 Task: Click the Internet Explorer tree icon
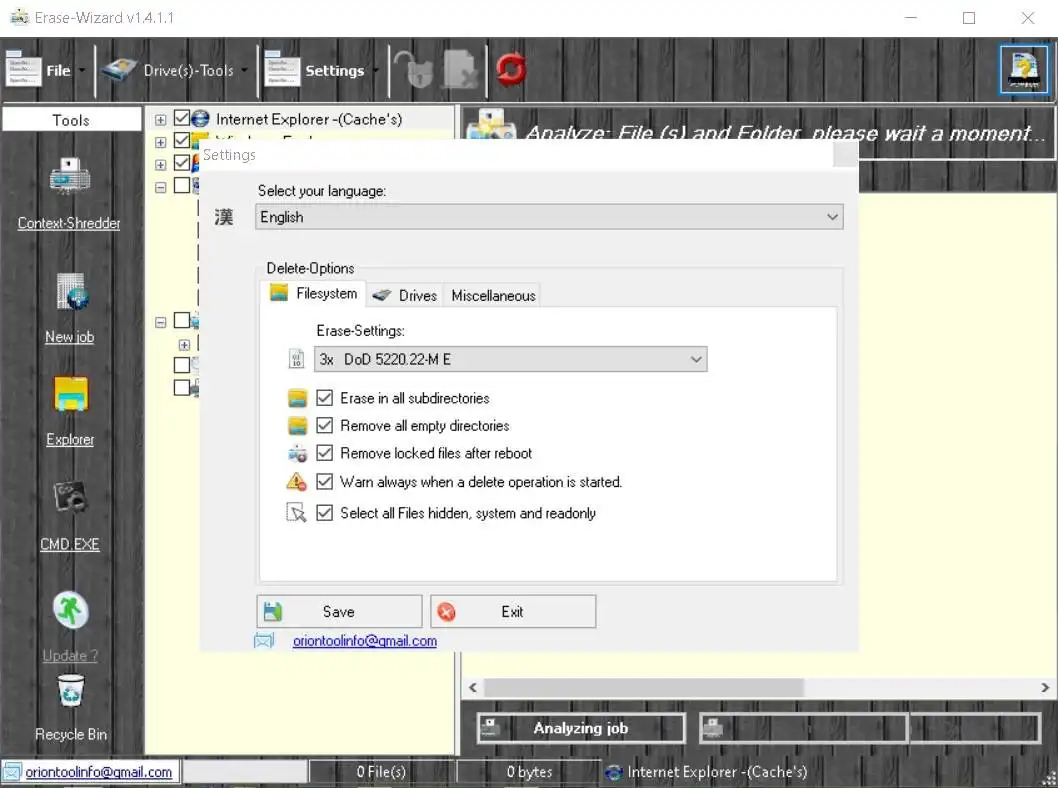[x=200, y=119]
